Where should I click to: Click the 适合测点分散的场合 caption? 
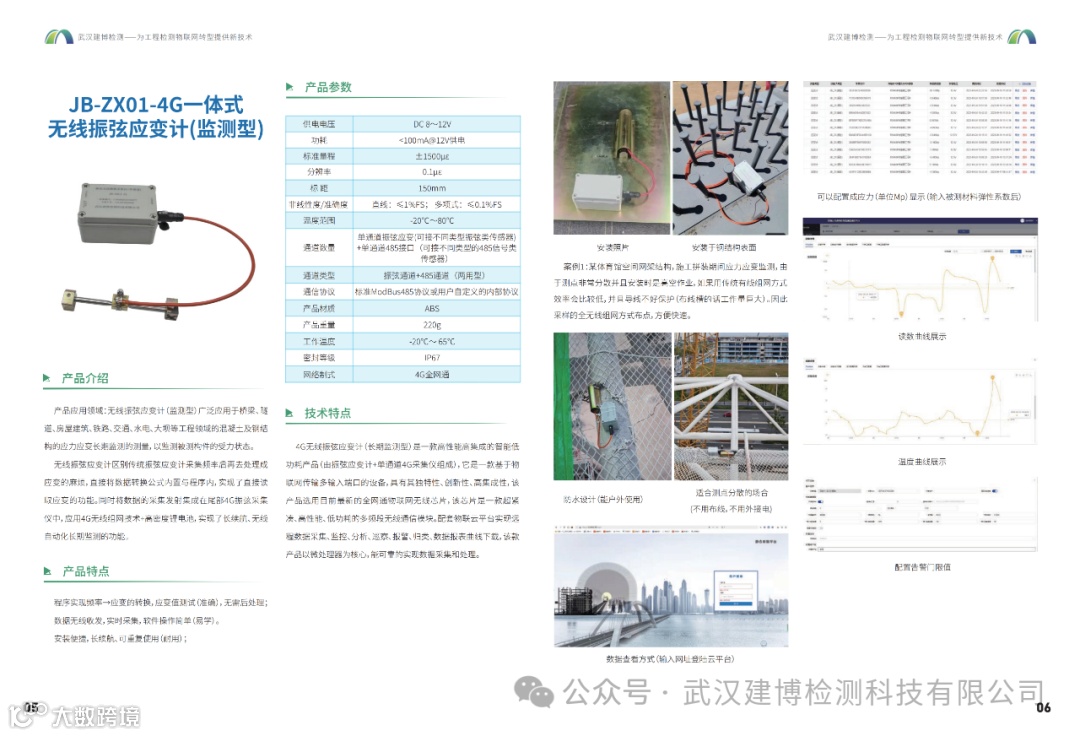pos(731,493)
